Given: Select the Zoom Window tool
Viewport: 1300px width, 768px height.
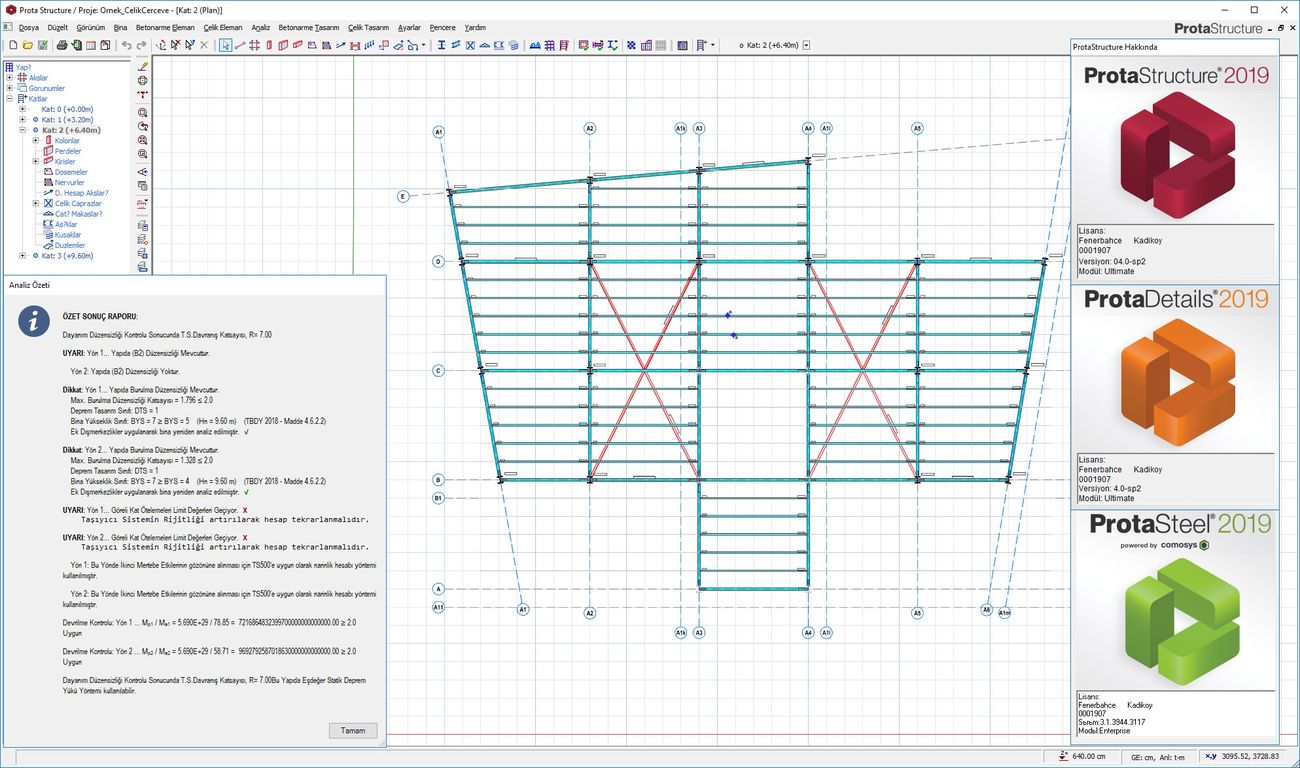Looking at the screenshot, I should point(143,113).
